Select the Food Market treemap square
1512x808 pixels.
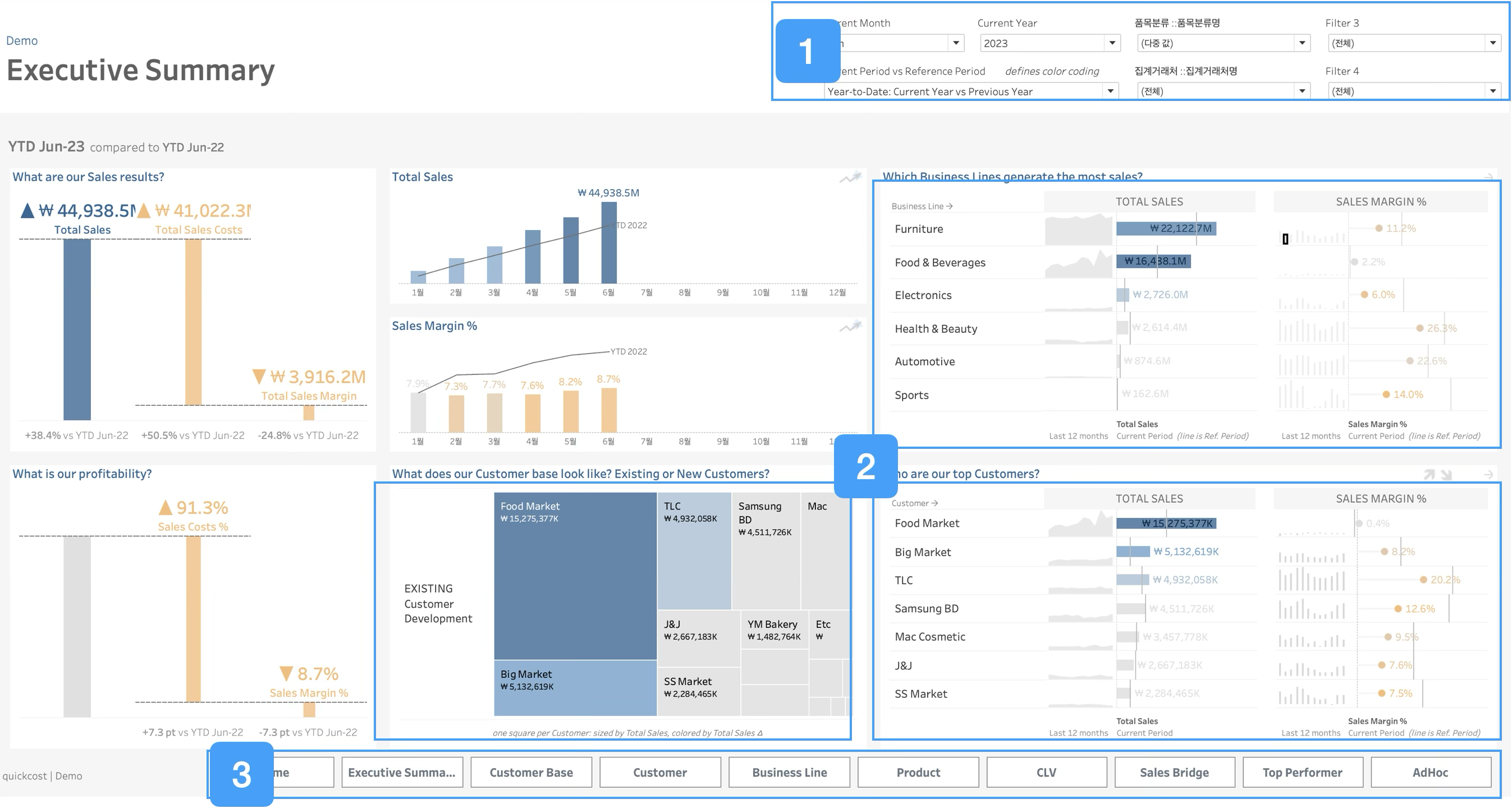[575, 581]
